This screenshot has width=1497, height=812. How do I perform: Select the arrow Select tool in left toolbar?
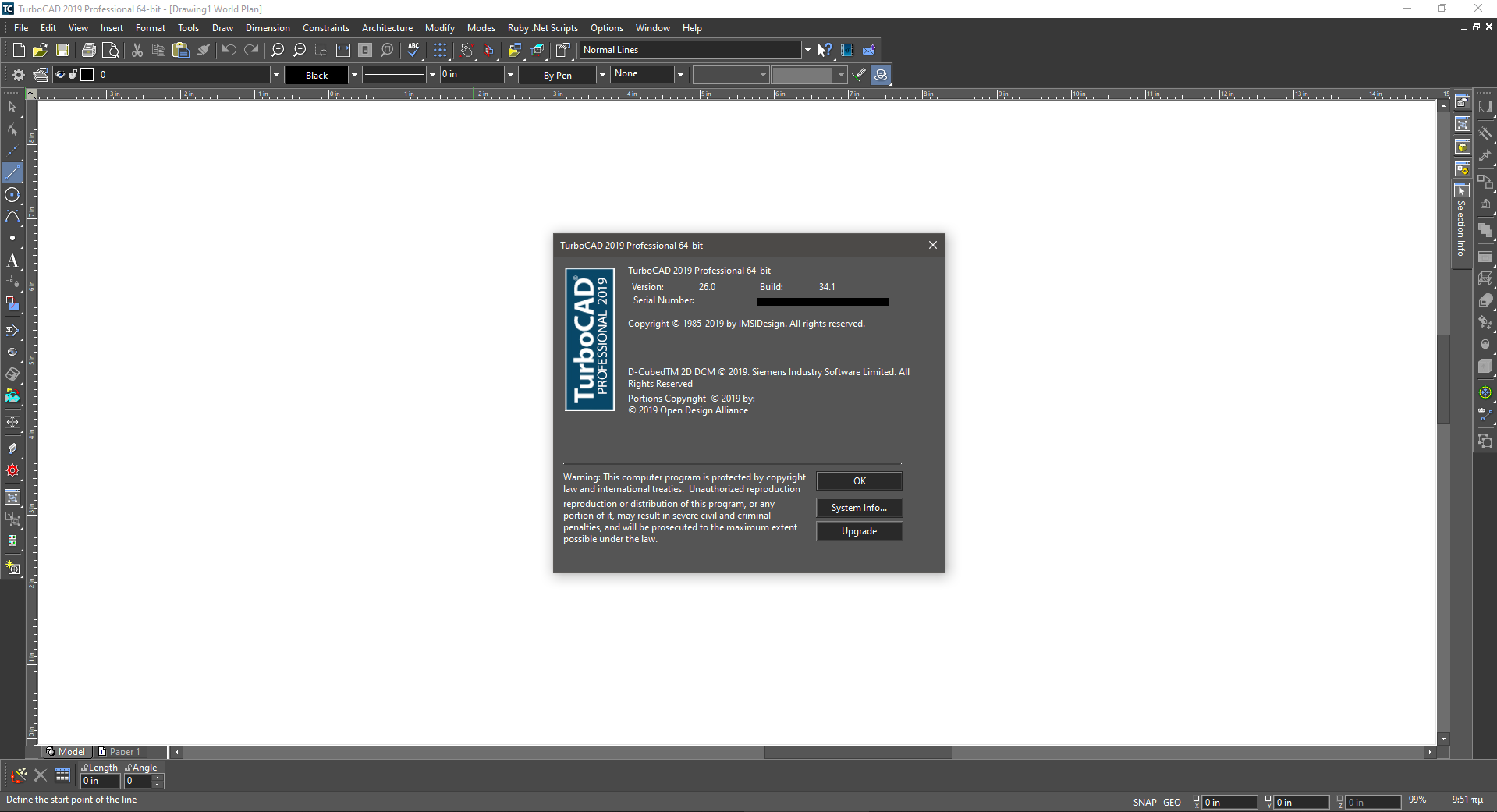point(12,107)
